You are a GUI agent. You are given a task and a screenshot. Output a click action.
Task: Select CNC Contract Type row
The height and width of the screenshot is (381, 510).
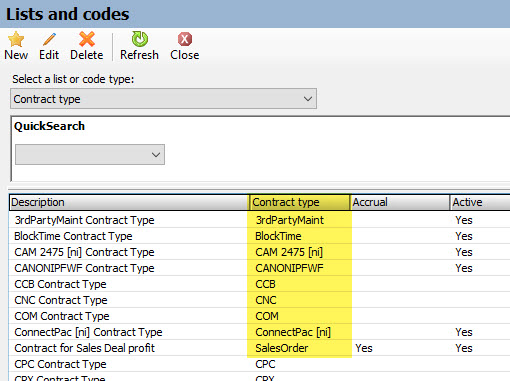pyautogui.click(x=260, y=300)
